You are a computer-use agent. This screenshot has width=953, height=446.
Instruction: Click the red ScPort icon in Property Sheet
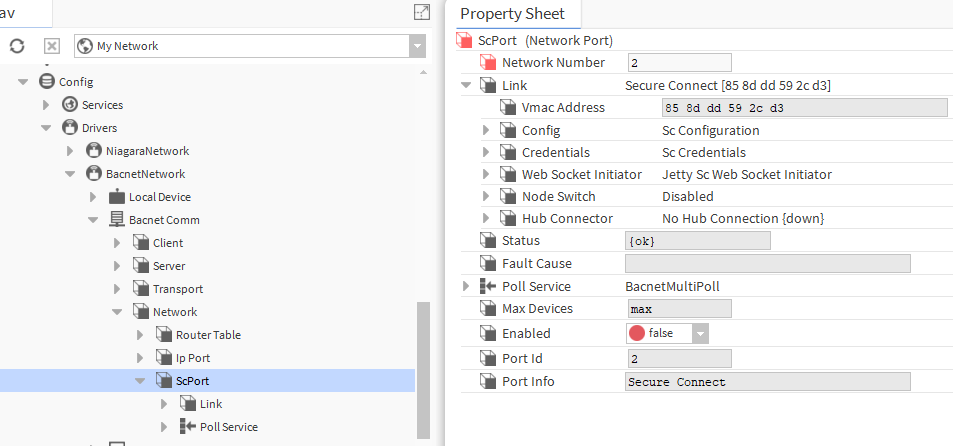[465, 40]
